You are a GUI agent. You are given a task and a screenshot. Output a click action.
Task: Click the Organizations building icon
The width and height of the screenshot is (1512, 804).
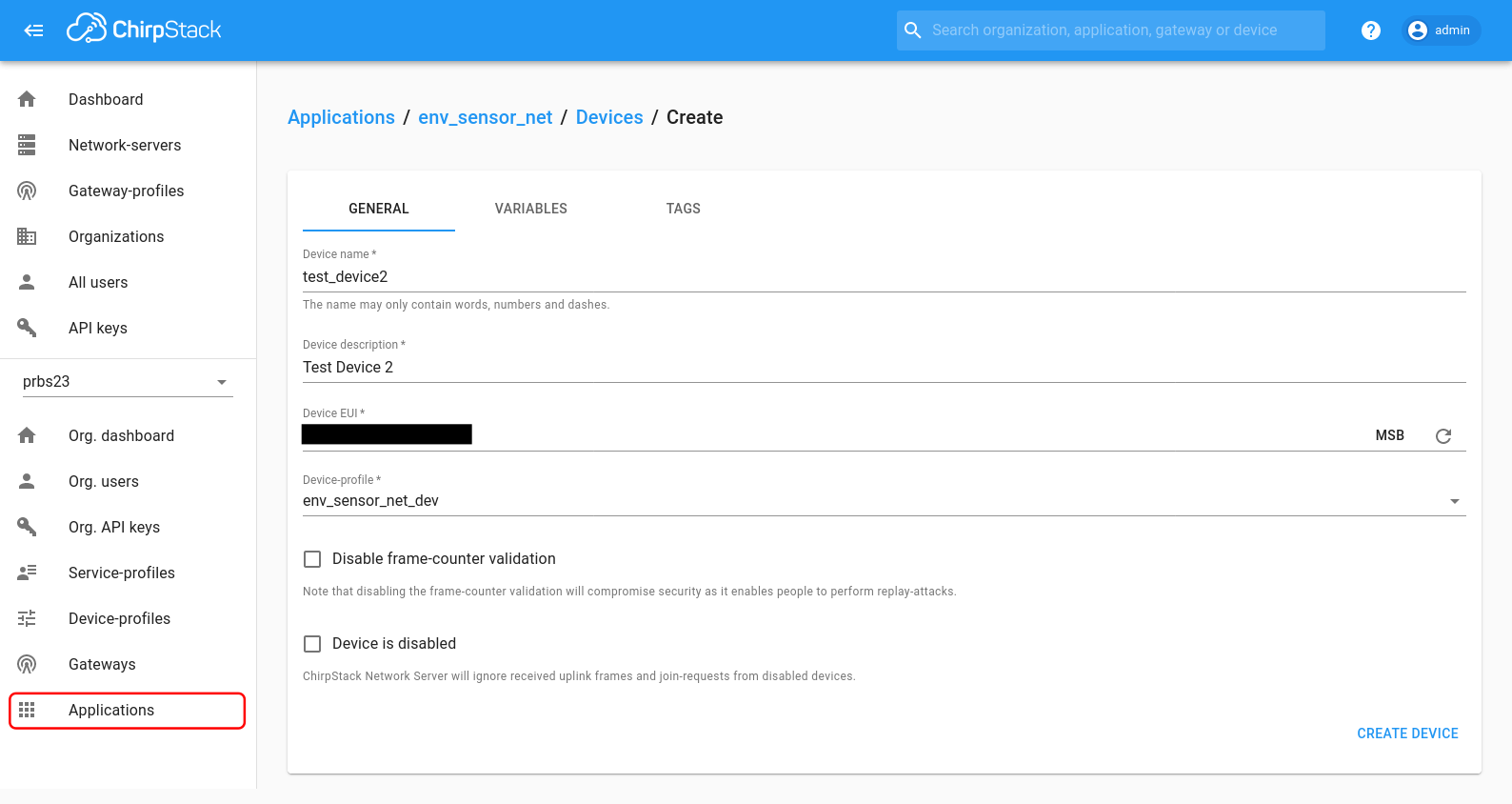27,236
